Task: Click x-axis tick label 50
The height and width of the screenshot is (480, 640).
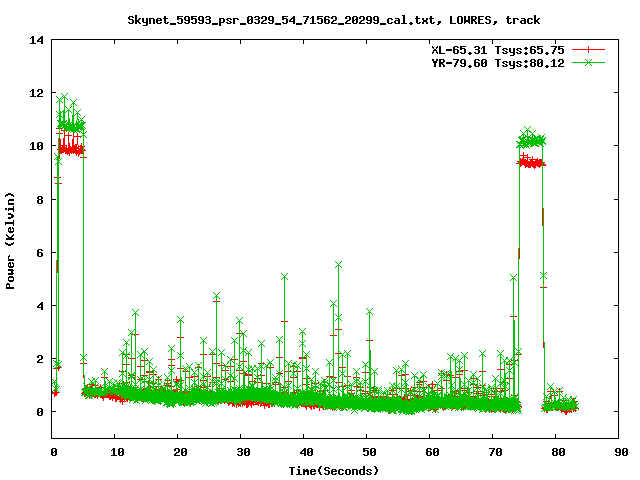Action: [369, 452]
